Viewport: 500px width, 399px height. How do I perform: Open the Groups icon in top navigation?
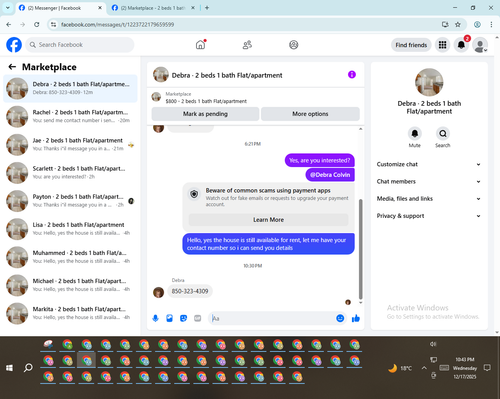pos(294,45)
